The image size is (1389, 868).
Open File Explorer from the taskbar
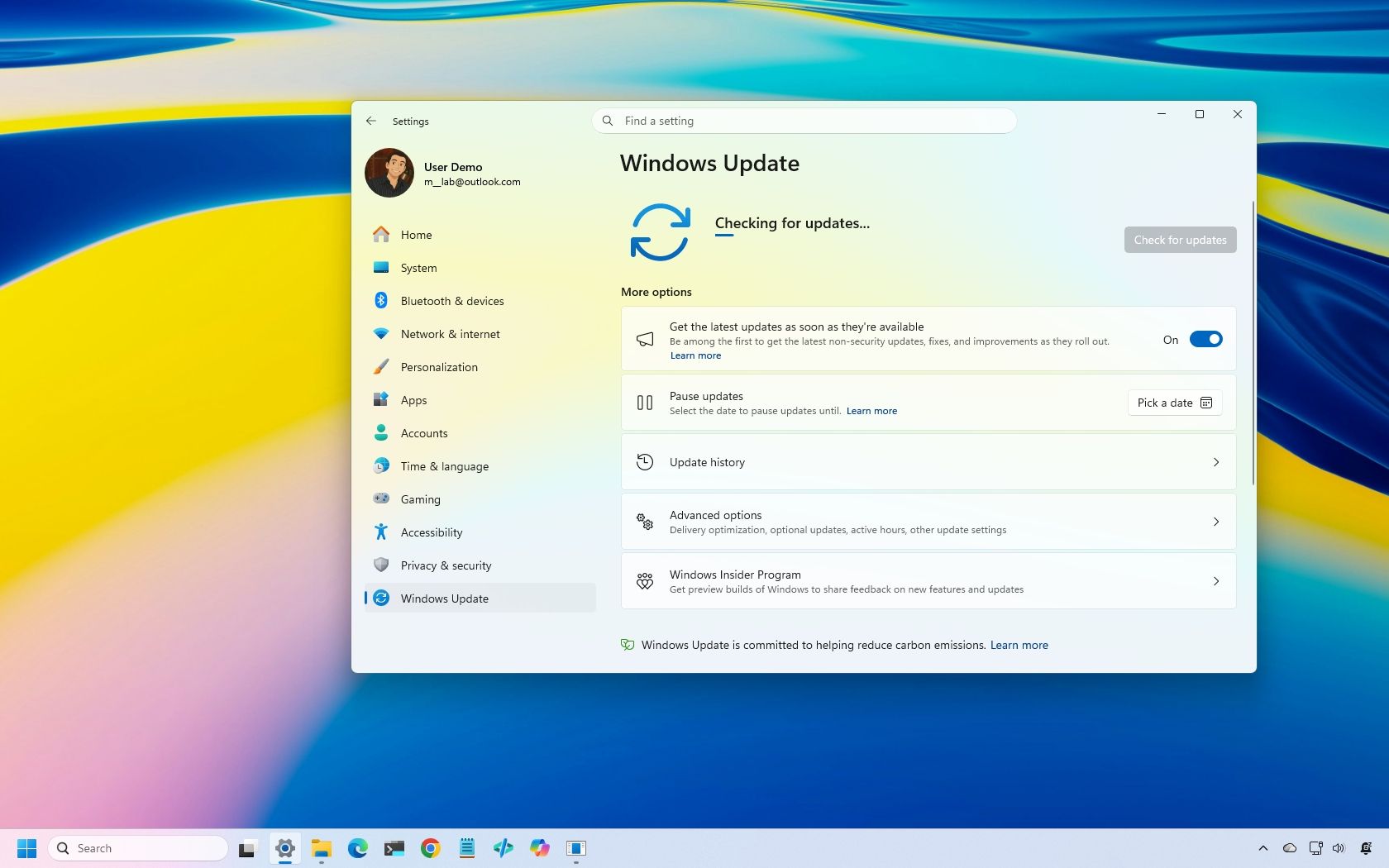[321, 849]
